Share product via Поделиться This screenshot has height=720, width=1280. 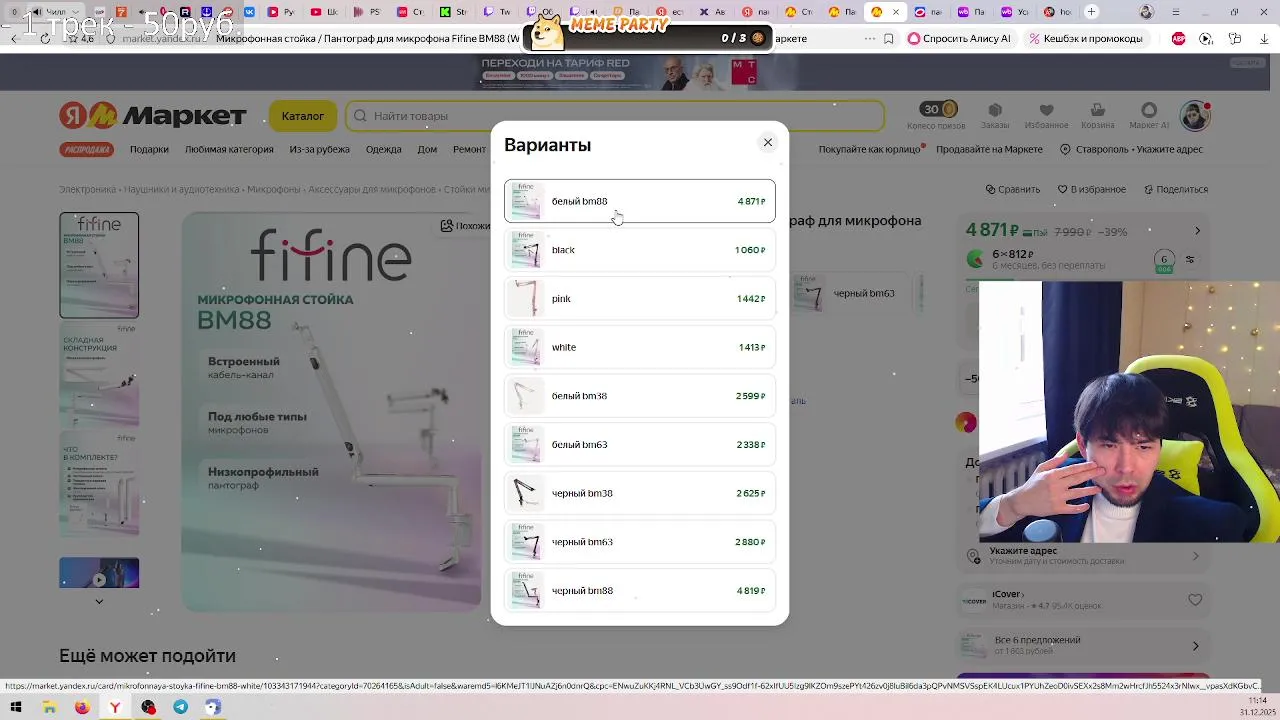pyautogui.click(x=1176, y=189)
